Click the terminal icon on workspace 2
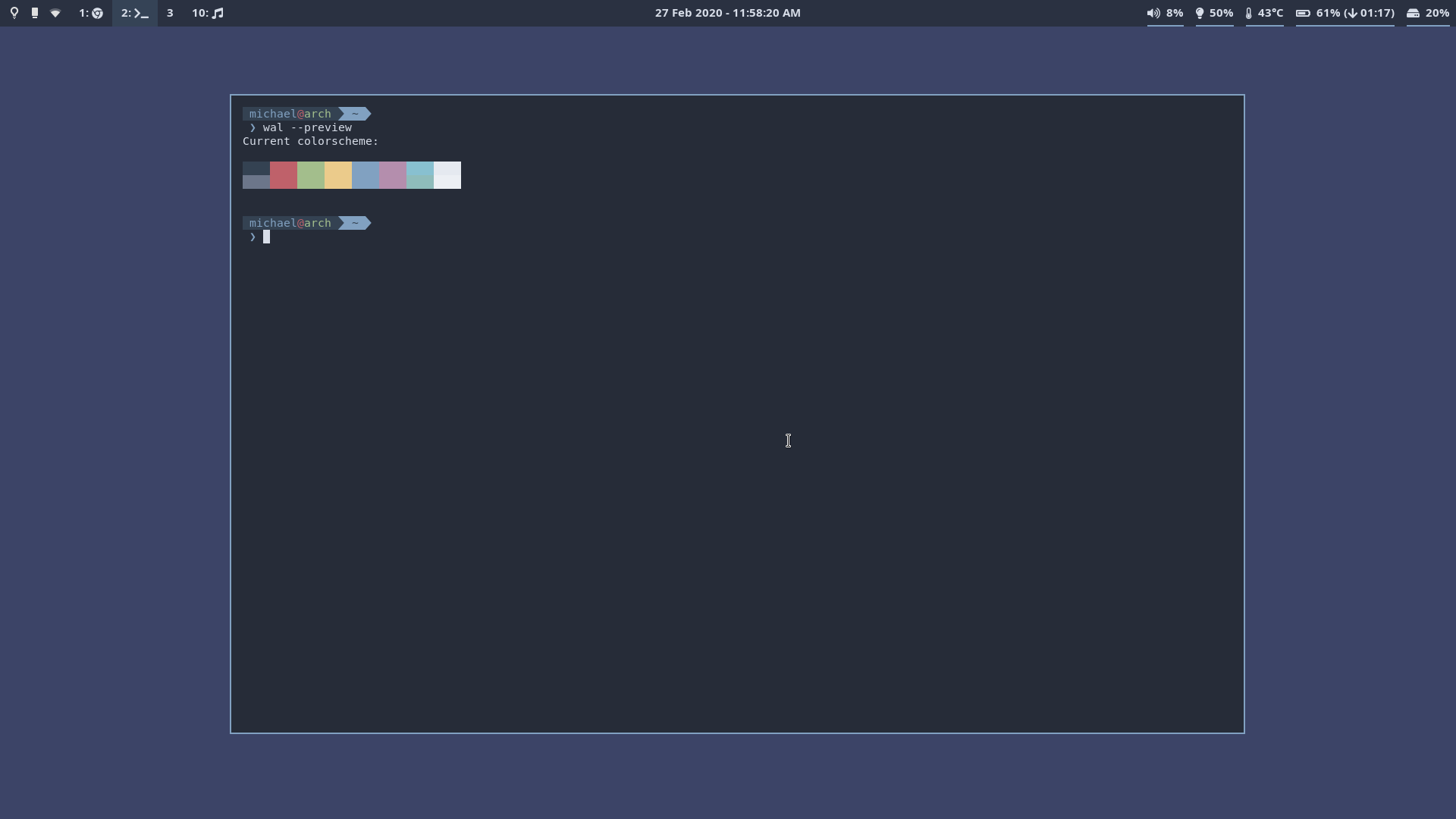Screen dimensions: 1456x819 tap(141, 14)
